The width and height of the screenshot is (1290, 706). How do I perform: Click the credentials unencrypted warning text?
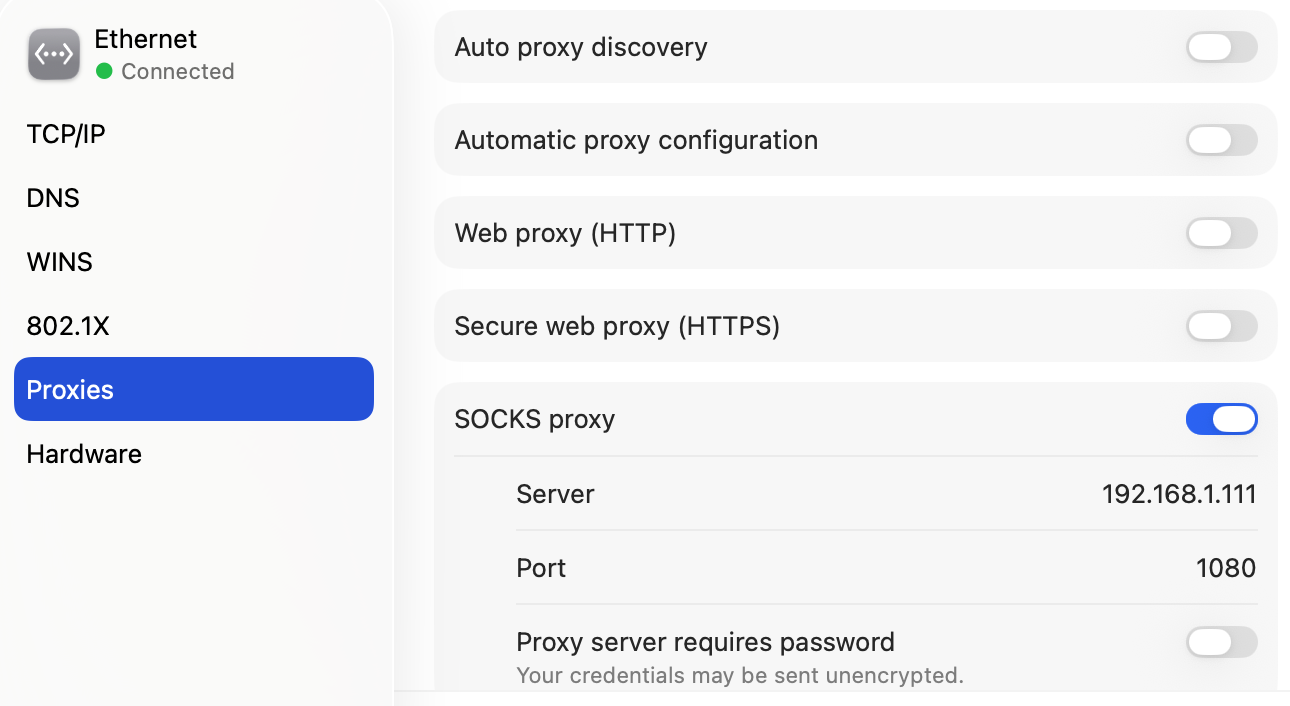(x=739, y=675)
